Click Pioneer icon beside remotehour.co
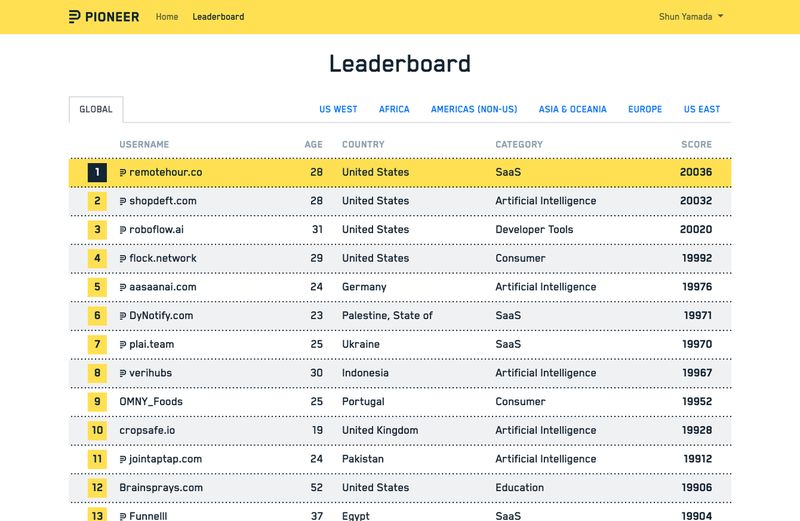This screenshot has height=521, width=800. (x=123, y=172)
